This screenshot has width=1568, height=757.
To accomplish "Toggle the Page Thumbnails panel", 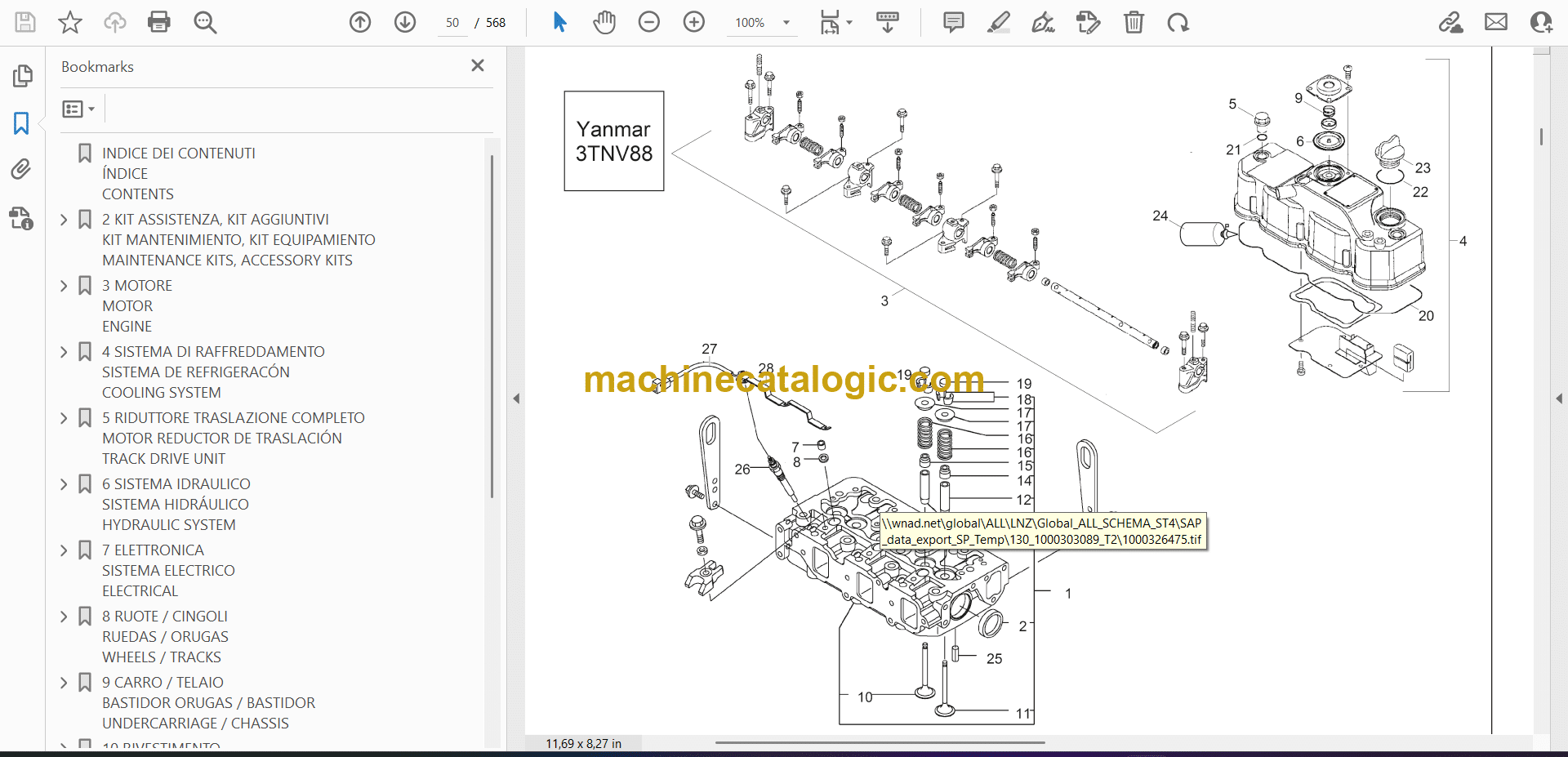I will point(22,76).
